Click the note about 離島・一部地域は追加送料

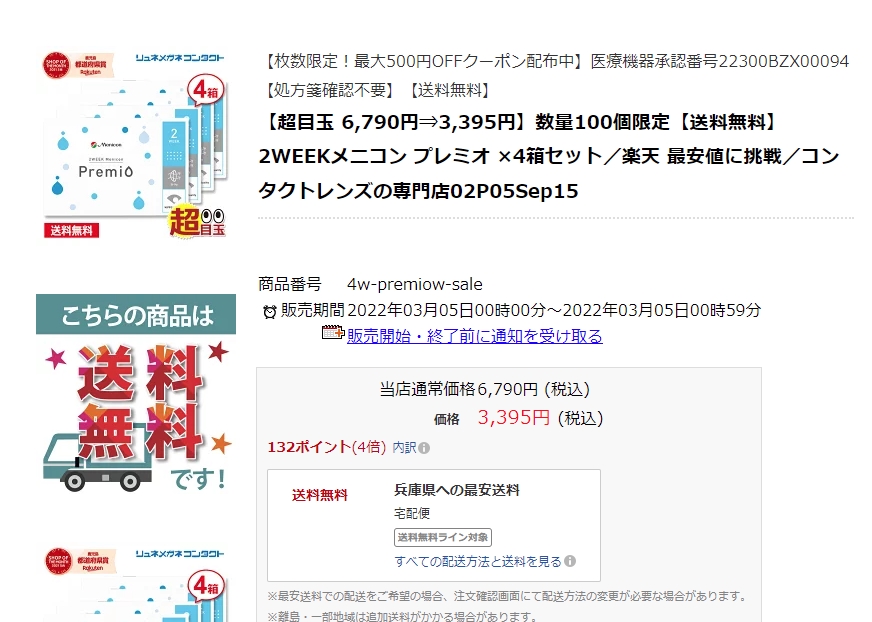[x=403, y=616]
